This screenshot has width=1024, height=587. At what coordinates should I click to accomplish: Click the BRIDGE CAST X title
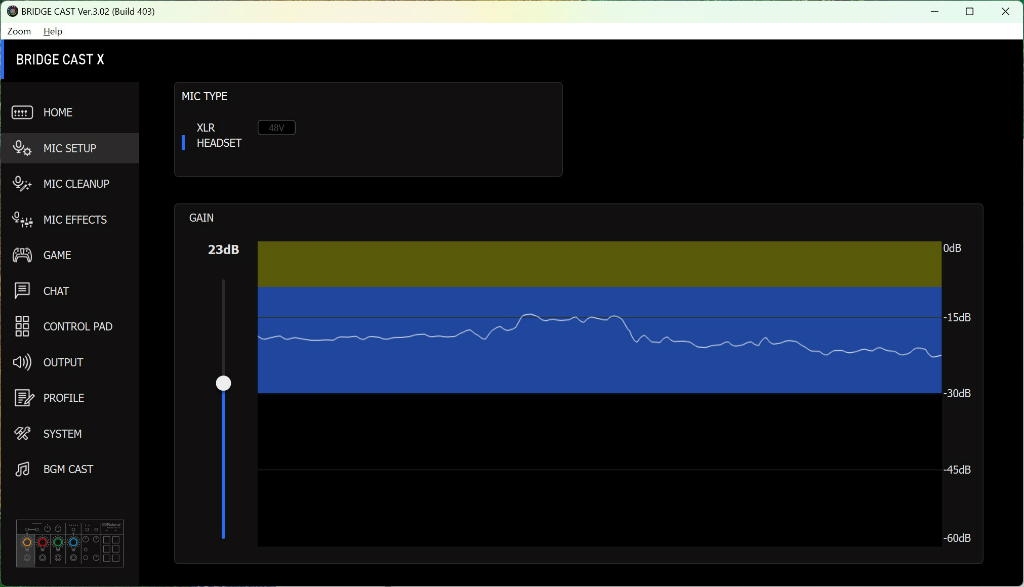coord(60,59)
